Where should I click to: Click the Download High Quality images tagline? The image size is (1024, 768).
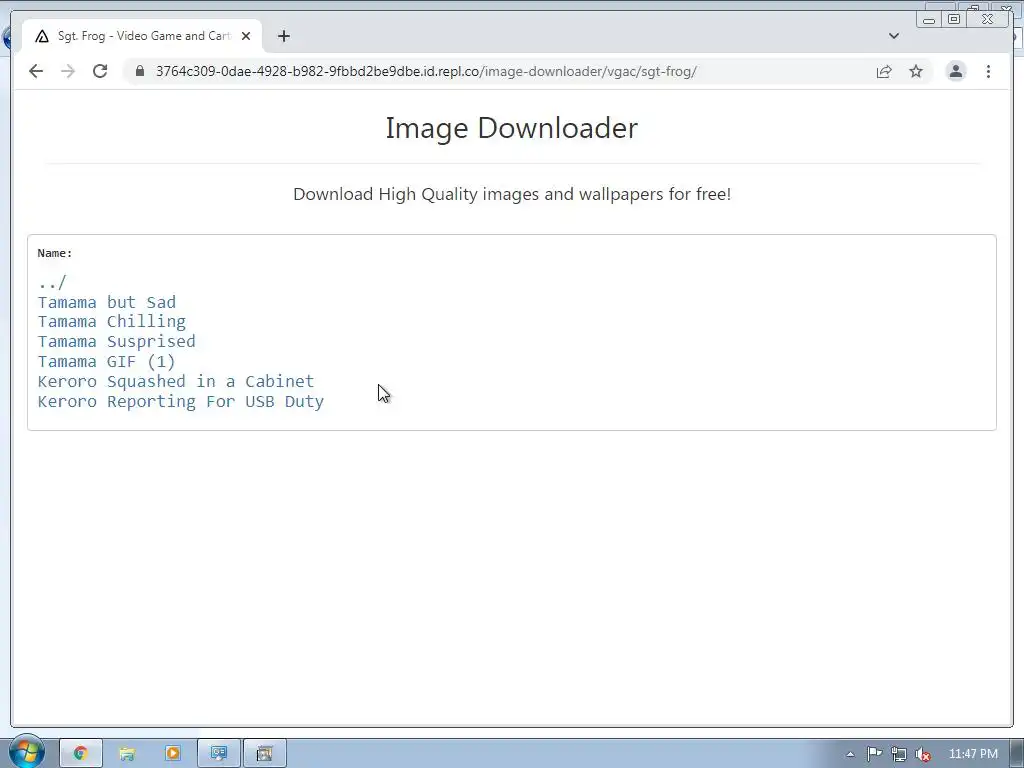[512, 194]
